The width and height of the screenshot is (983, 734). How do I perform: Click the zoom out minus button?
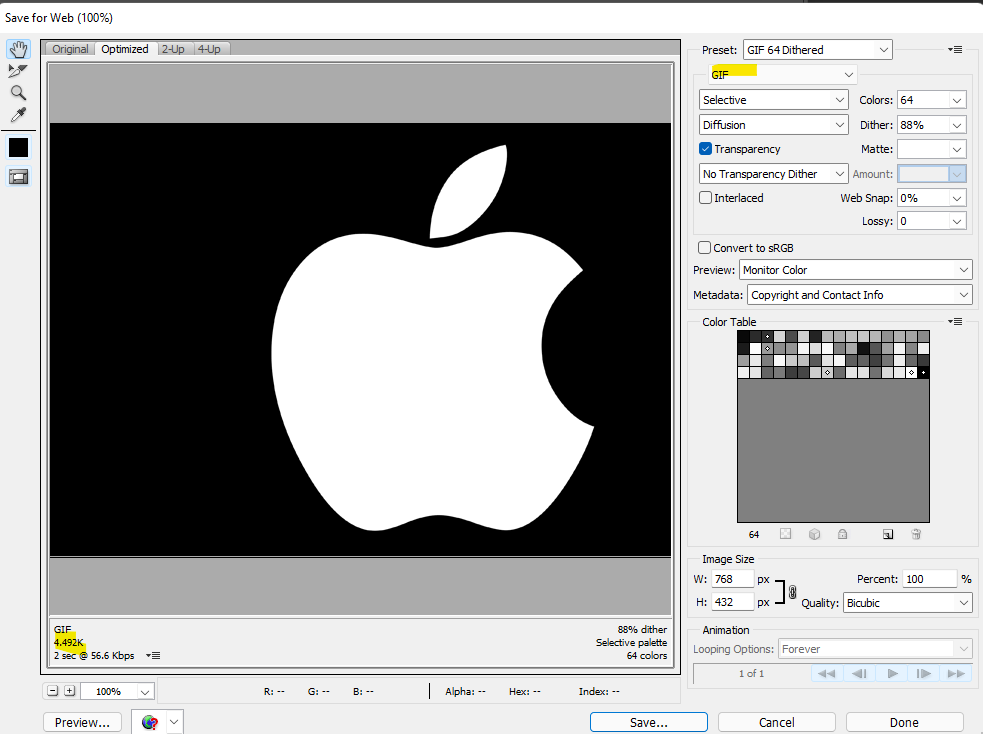pyautogui.click(x=53, y=691)
